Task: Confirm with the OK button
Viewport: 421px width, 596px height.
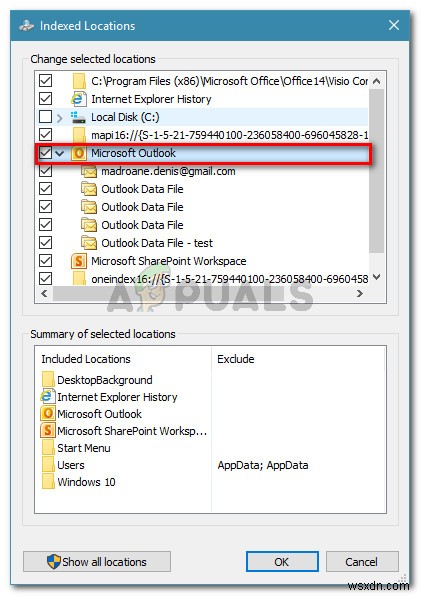Action: point(282,562)
